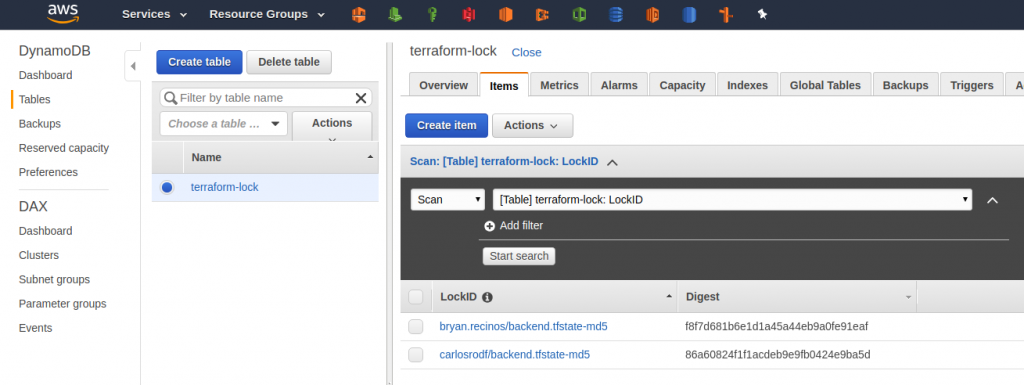Collapse the left navigation pane arrow
The image size is (1024, 385).
[x=133, y=66]
